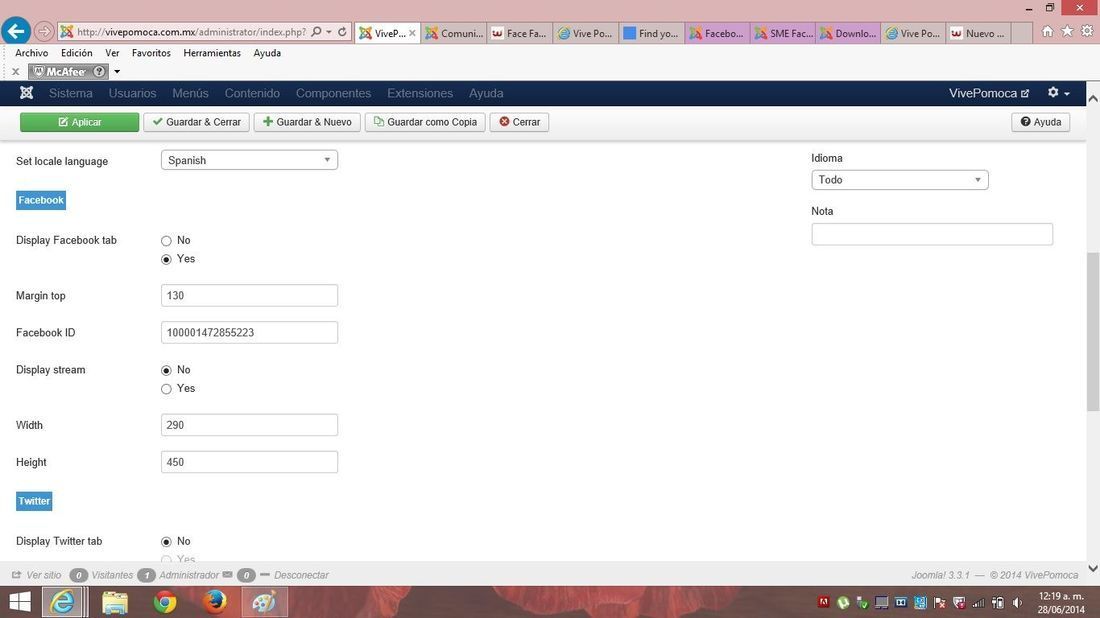The height and width of the screenshot is (618, 1100).
Task: Click the Margin top input field
Action: (x=249, y=295)
